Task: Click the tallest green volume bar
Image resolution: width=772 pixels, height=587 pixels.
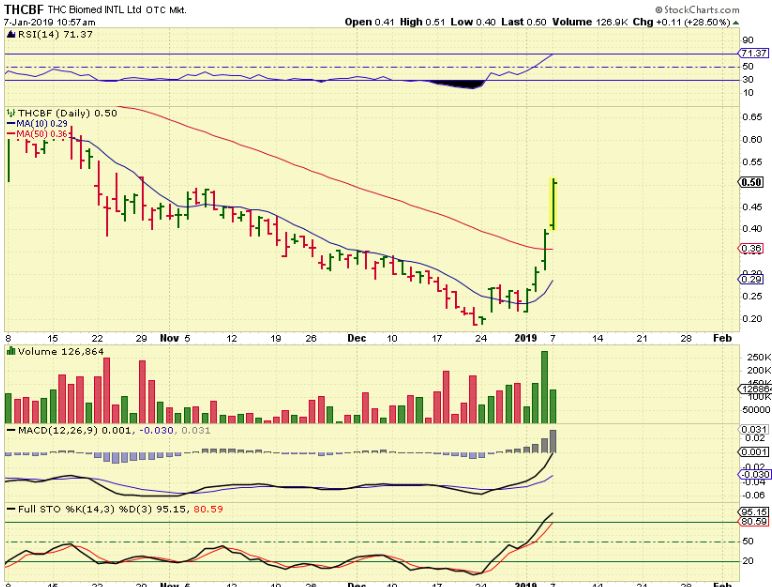Action: point(544,387)
